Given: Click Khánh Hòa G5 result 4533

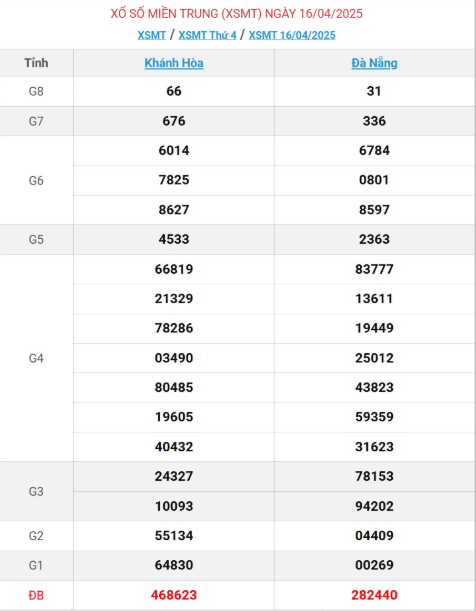Looking at the screenshot, I should click(174, 239).
